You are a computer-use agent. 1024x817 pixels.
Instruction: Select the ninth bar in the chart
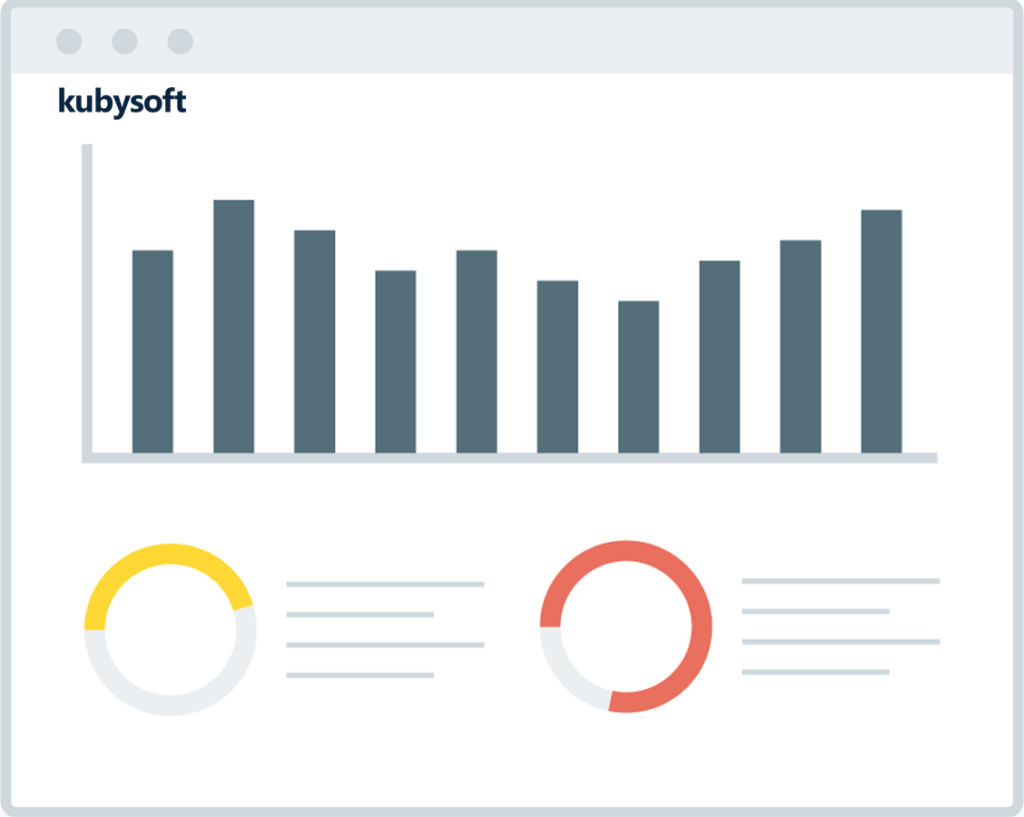click(800, 346)
